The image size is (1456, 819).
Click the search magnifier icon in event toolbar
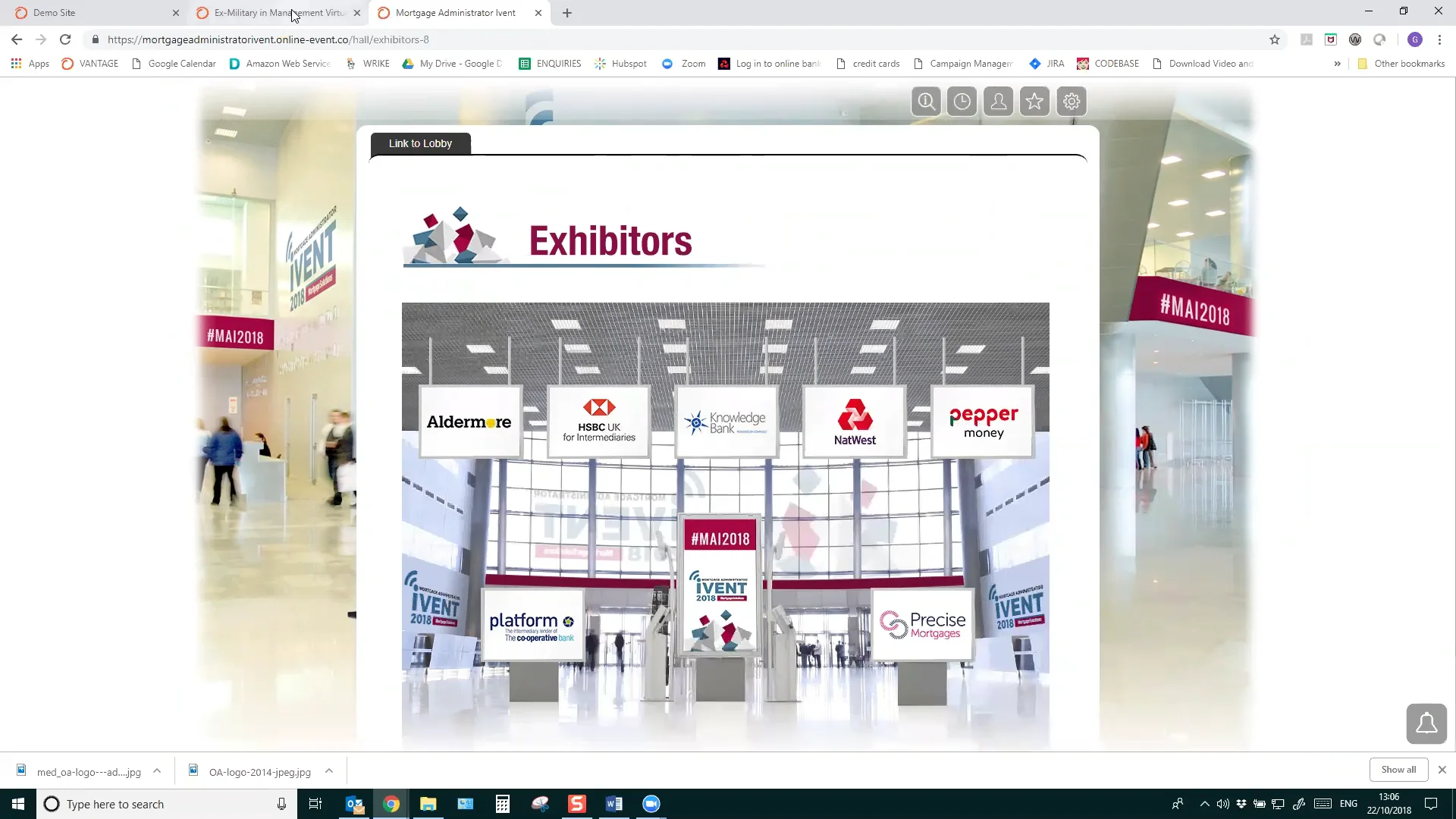pos(926,102)
